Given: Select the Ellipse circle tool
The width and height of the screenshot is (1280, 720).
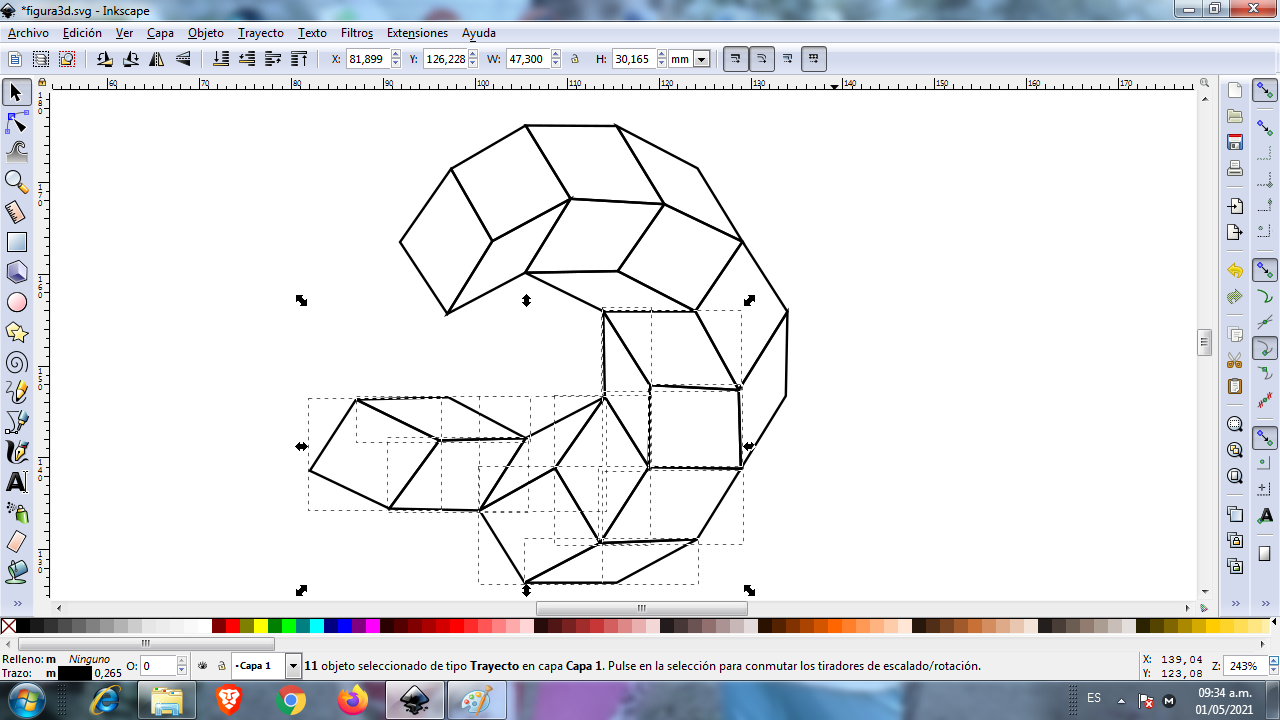Looking at the screenshot, I should [16, 302].
